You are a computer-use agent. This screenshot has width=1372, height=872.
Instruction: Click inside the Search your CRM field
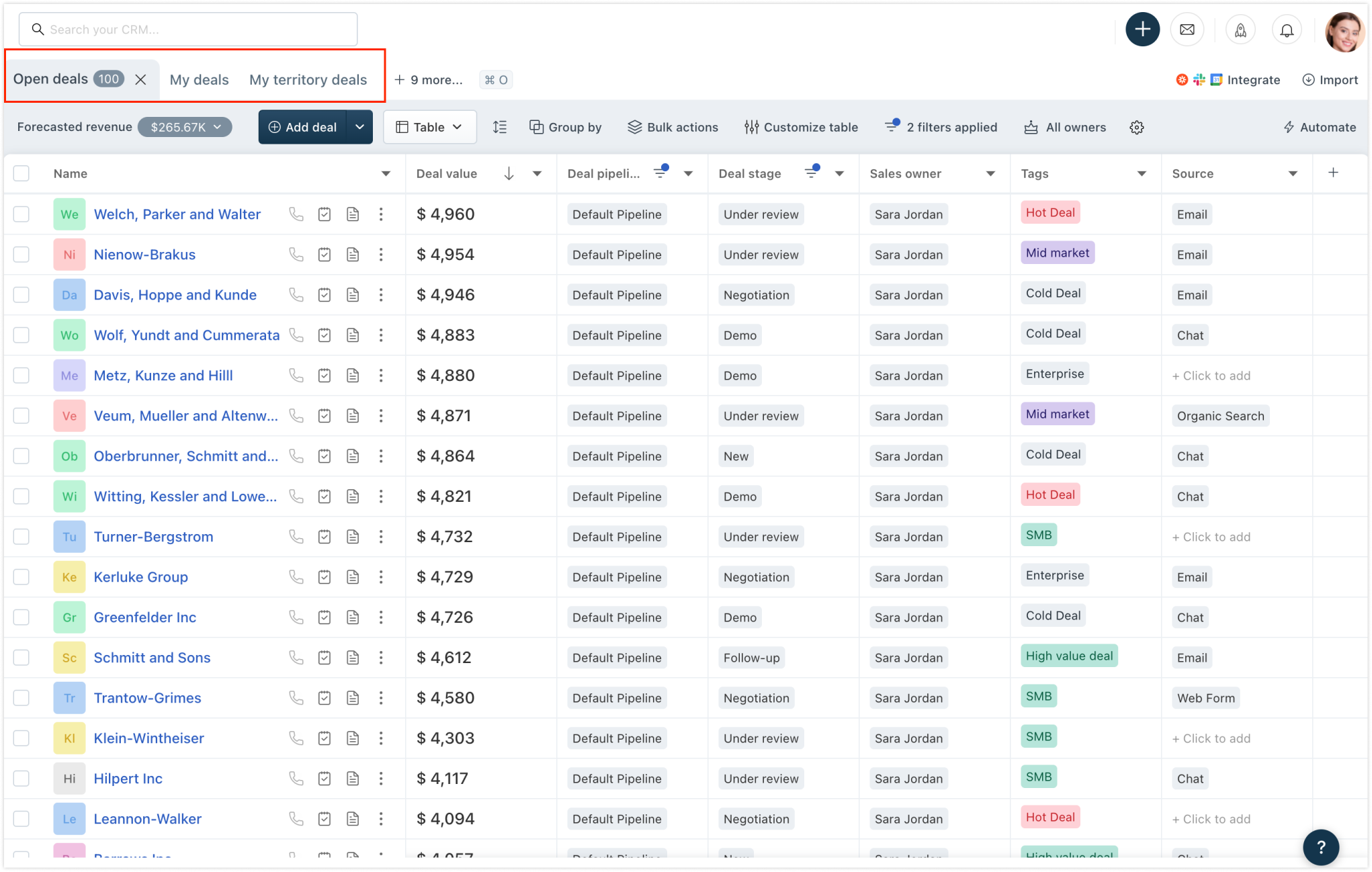point(188,29)
